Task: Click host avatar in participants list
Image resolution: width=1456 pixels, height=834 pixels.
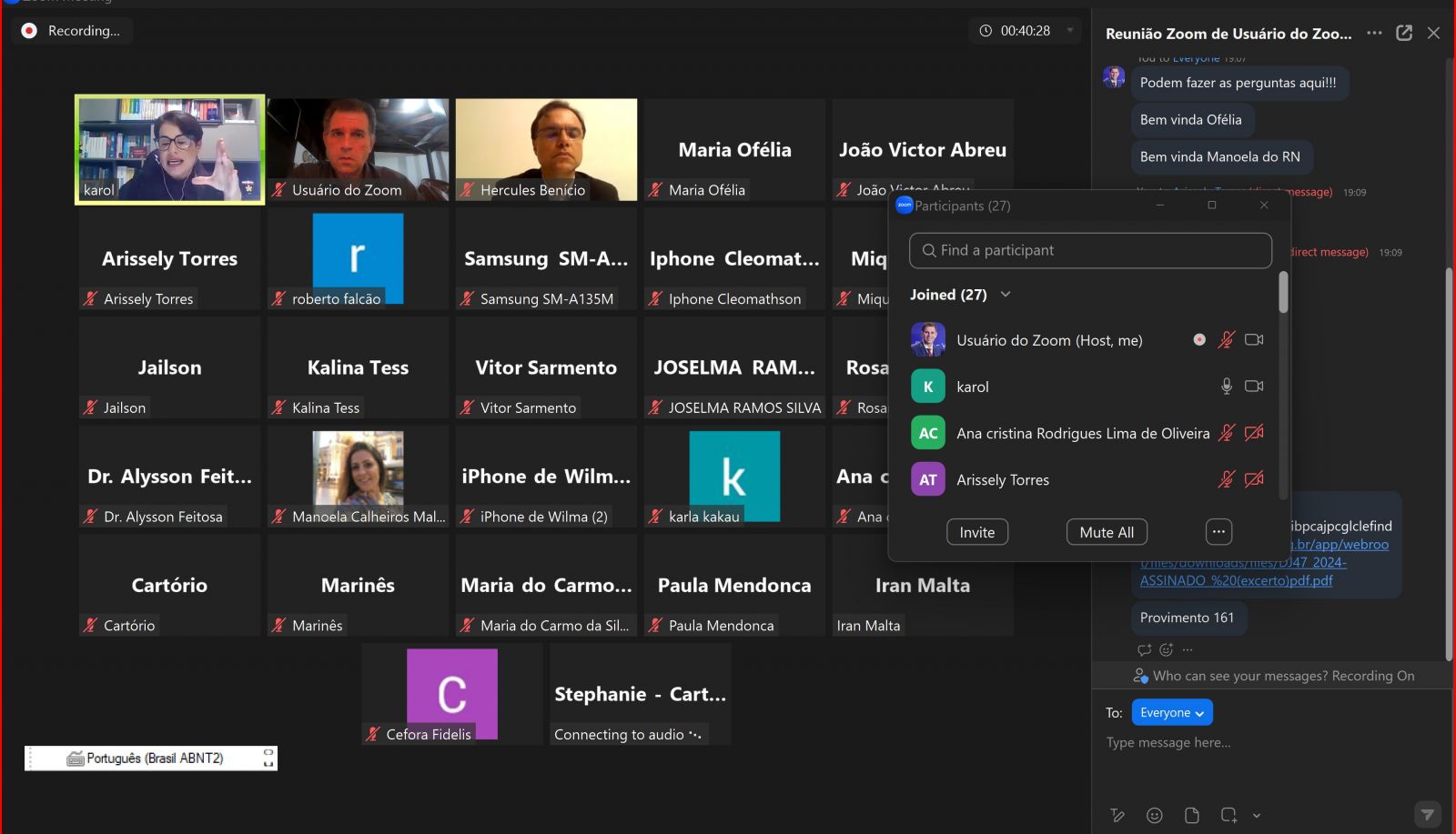Action: coord(928,339)
